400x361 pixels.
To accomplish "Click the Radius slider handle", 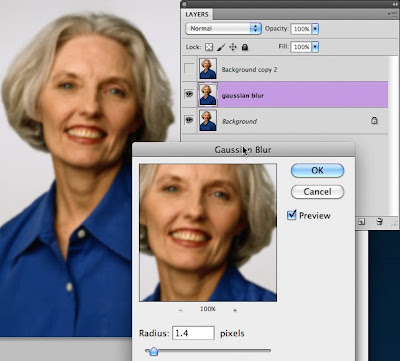I will click(x=153, y=351).
